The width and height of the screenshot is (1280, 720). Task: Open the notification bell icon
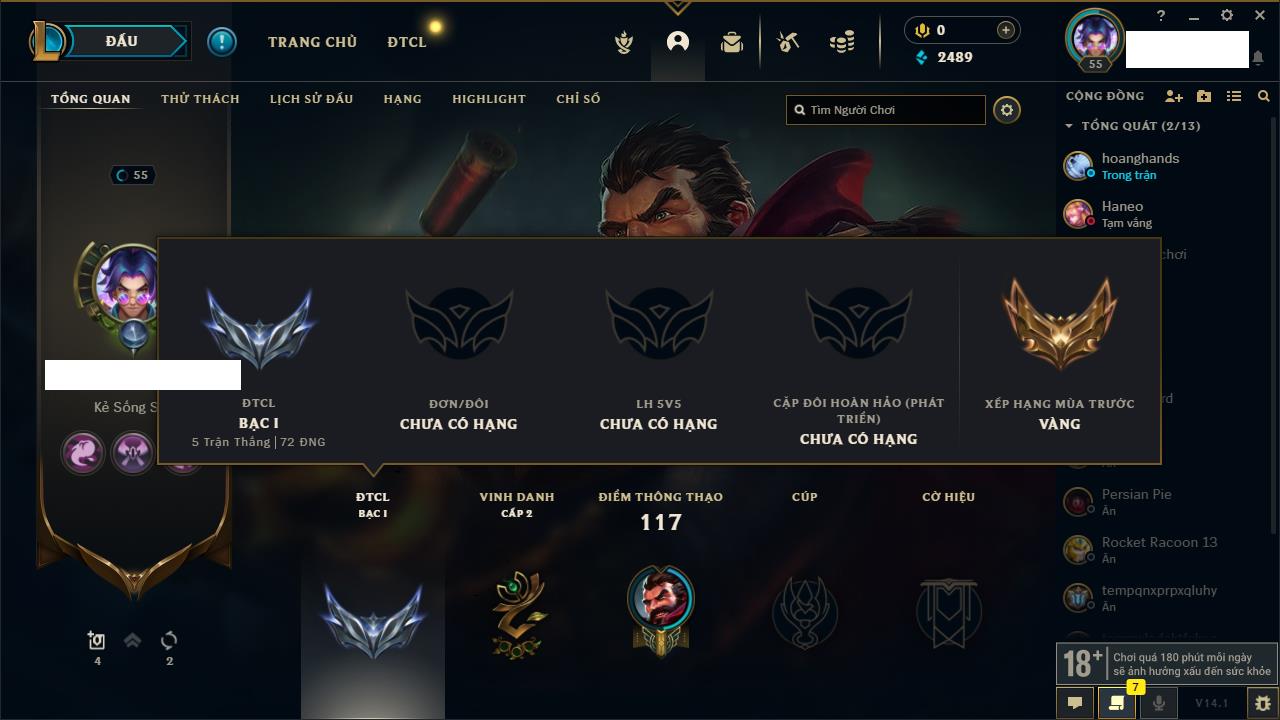coord(1258,59)
